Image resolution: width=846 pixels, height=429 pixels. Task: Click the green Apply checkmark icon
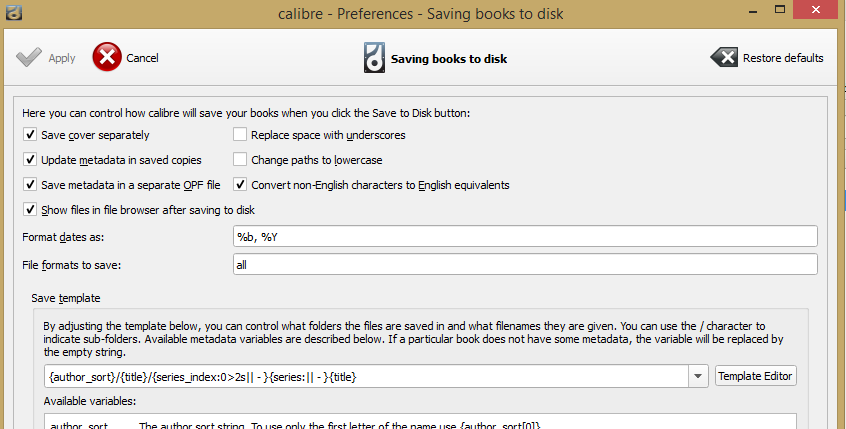[x=29, y=57]
